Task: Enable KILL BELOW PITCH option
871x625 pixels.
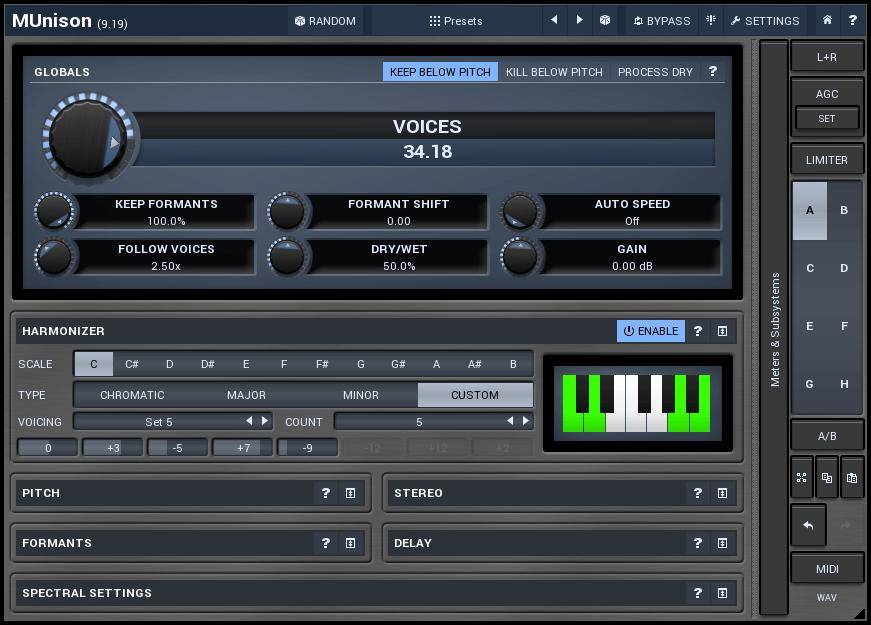Action: coord(554,72)
